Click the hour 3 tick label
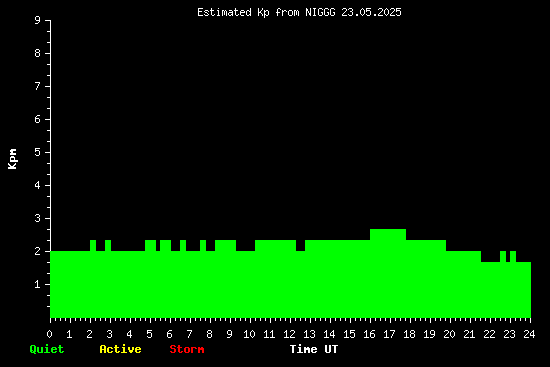Screen dimensions: 550x367 point(109,334)
